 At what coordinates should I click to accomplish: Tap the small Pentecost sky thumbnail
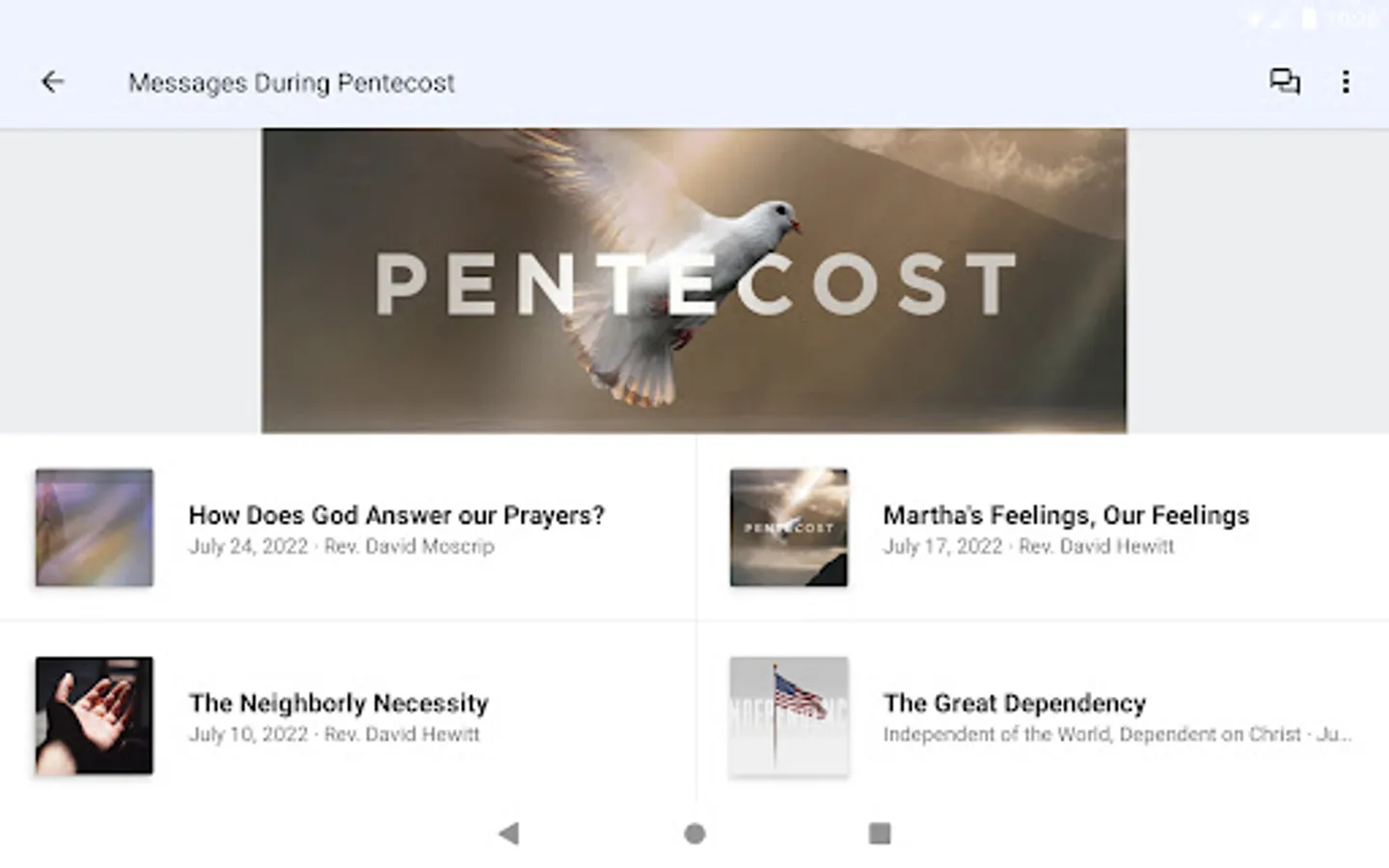789,528
